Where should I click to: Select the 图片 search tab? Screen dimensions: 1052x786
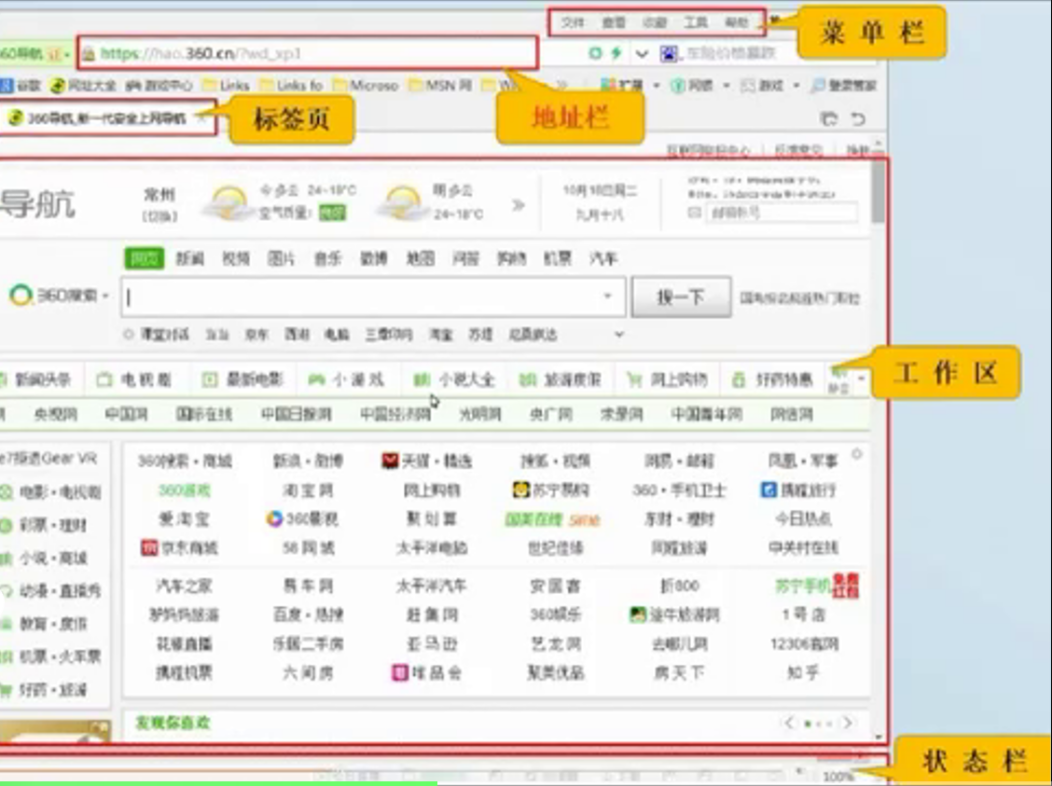[282, 258]
